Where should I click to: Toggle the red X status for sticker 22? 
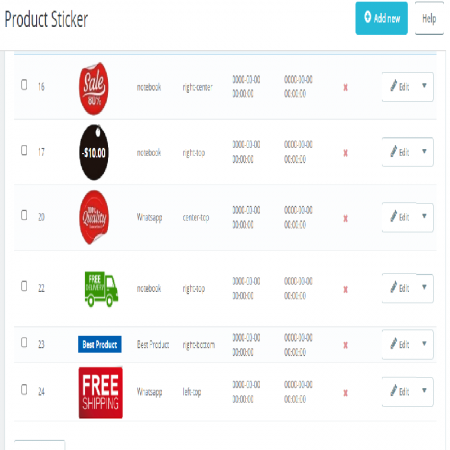click(x=346, y=289)
